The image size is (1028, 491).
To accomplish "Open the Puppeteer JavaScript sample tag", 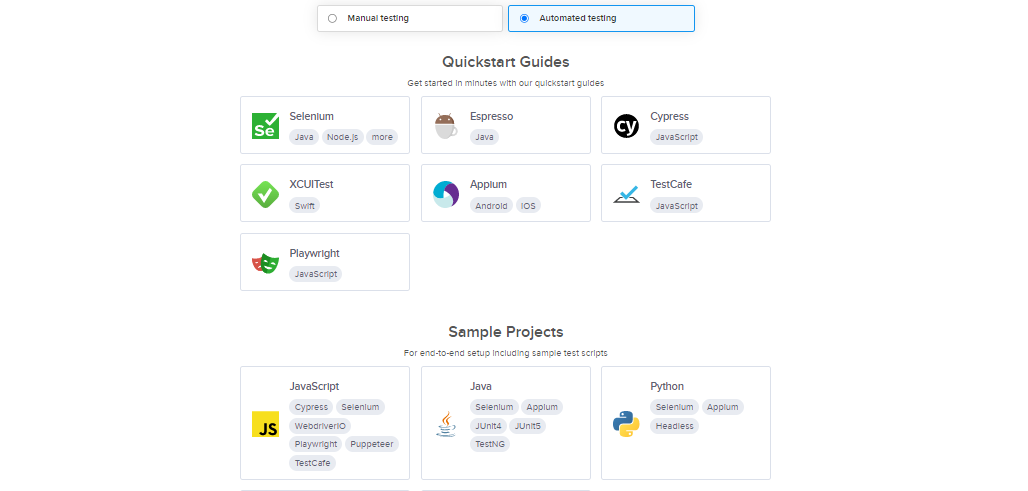I will point(372,444).
